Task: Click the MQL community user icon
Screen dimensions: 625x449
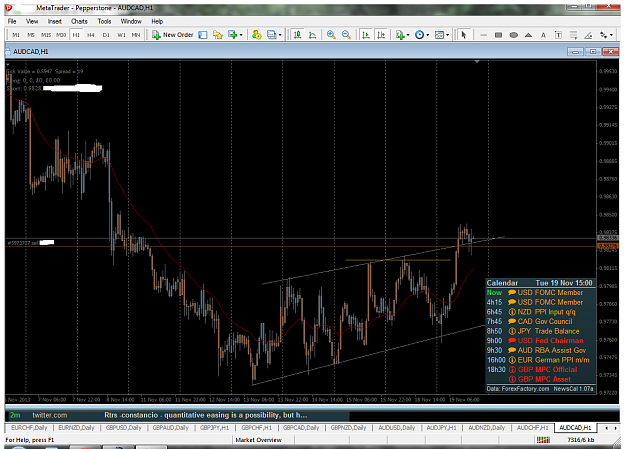Action: click(257, 35)
